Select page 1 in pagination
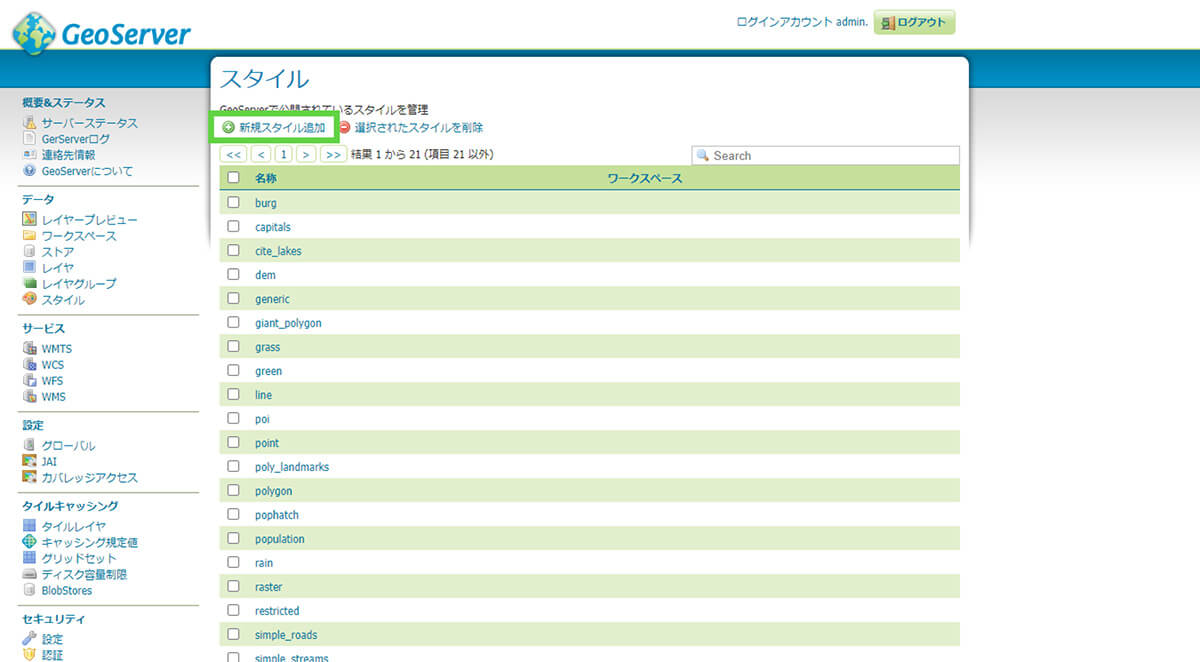 click(x=284, y=155)
